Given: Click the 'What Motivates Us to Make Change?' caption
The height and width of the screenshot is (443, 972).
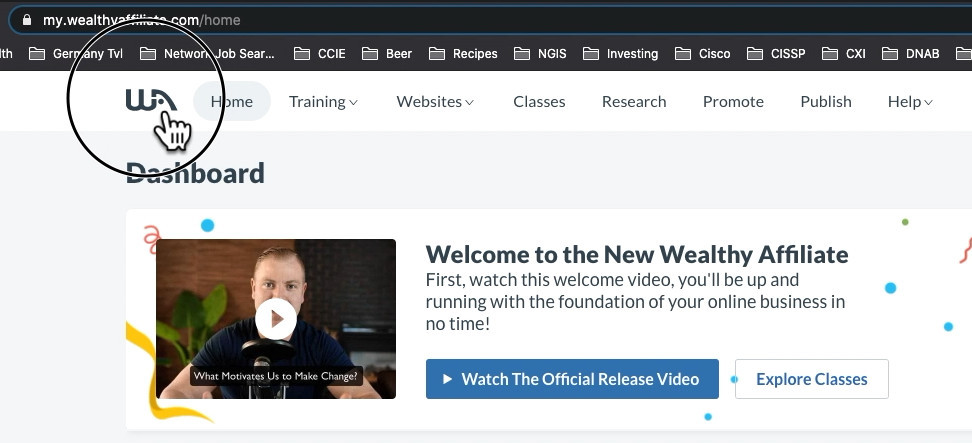Looking at the screenshot, I should 276,375.
